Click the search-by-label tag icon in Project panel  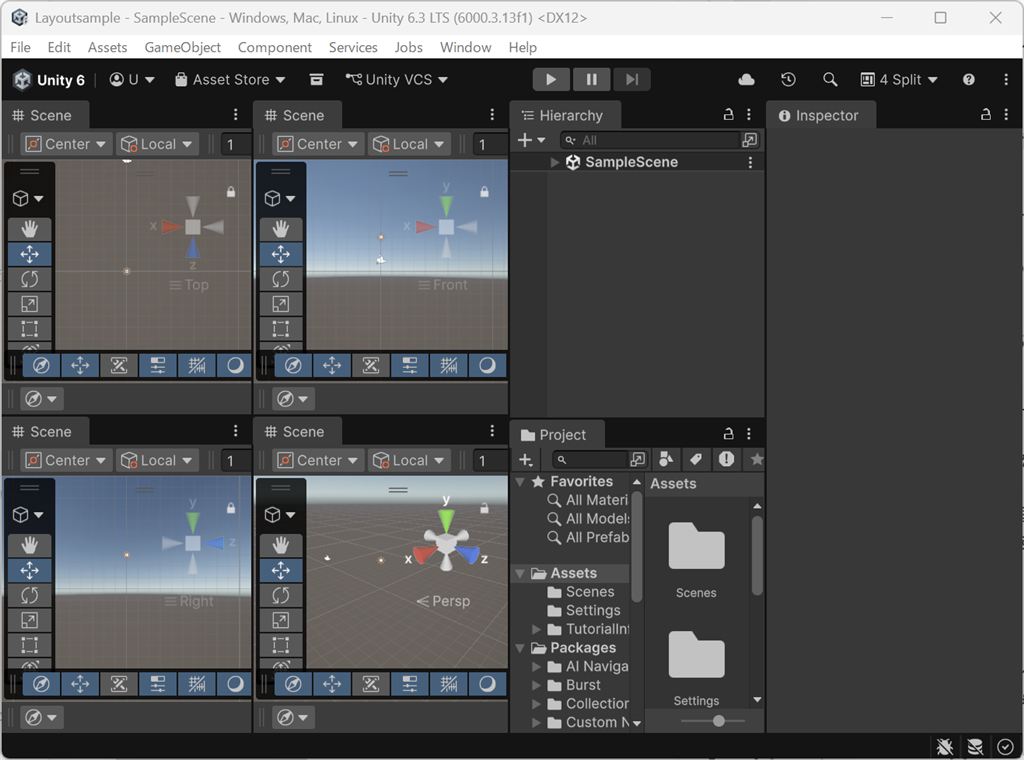point(696,459)
